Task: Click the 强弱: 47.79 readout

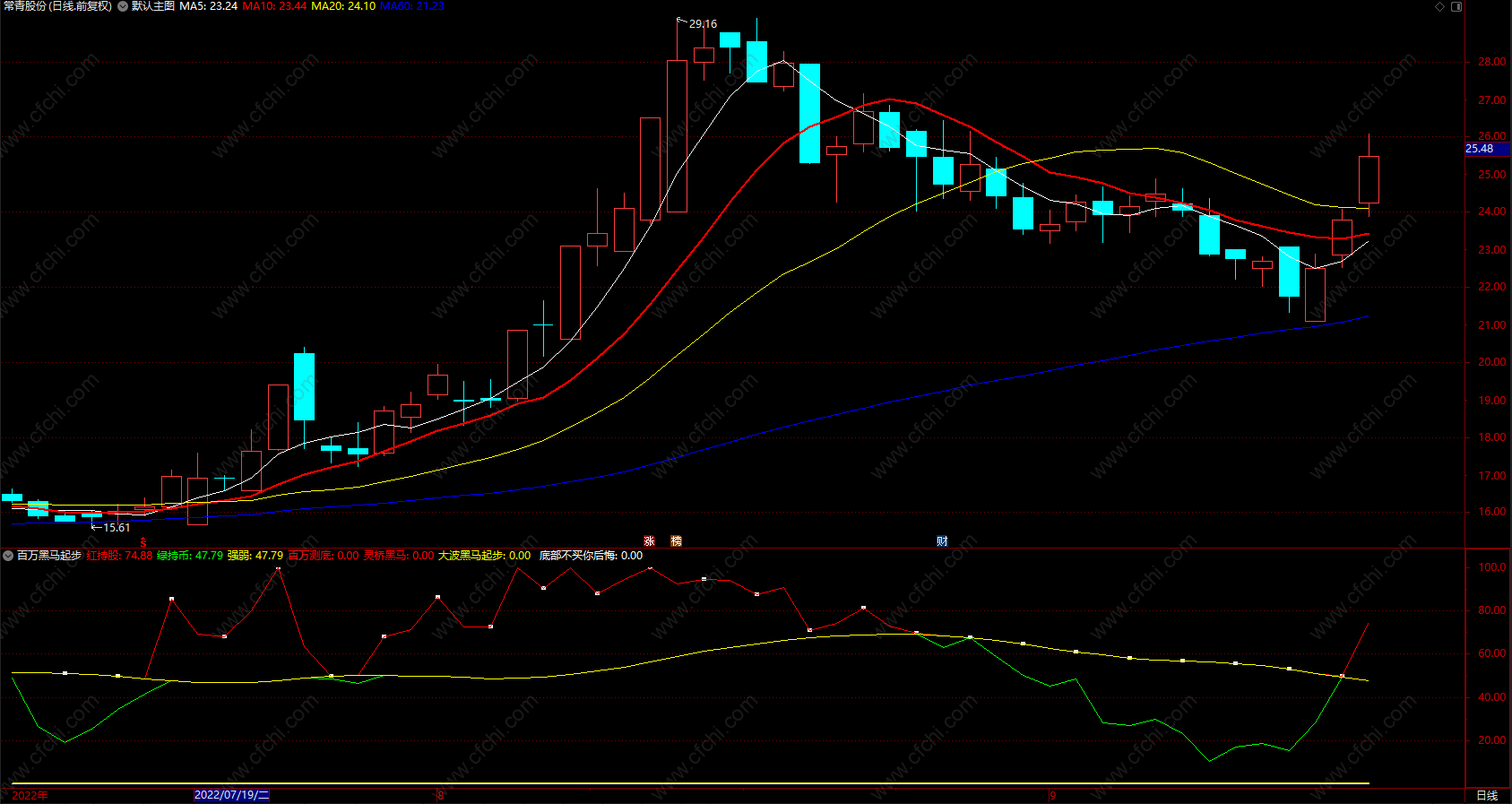Action: [255, 556]
